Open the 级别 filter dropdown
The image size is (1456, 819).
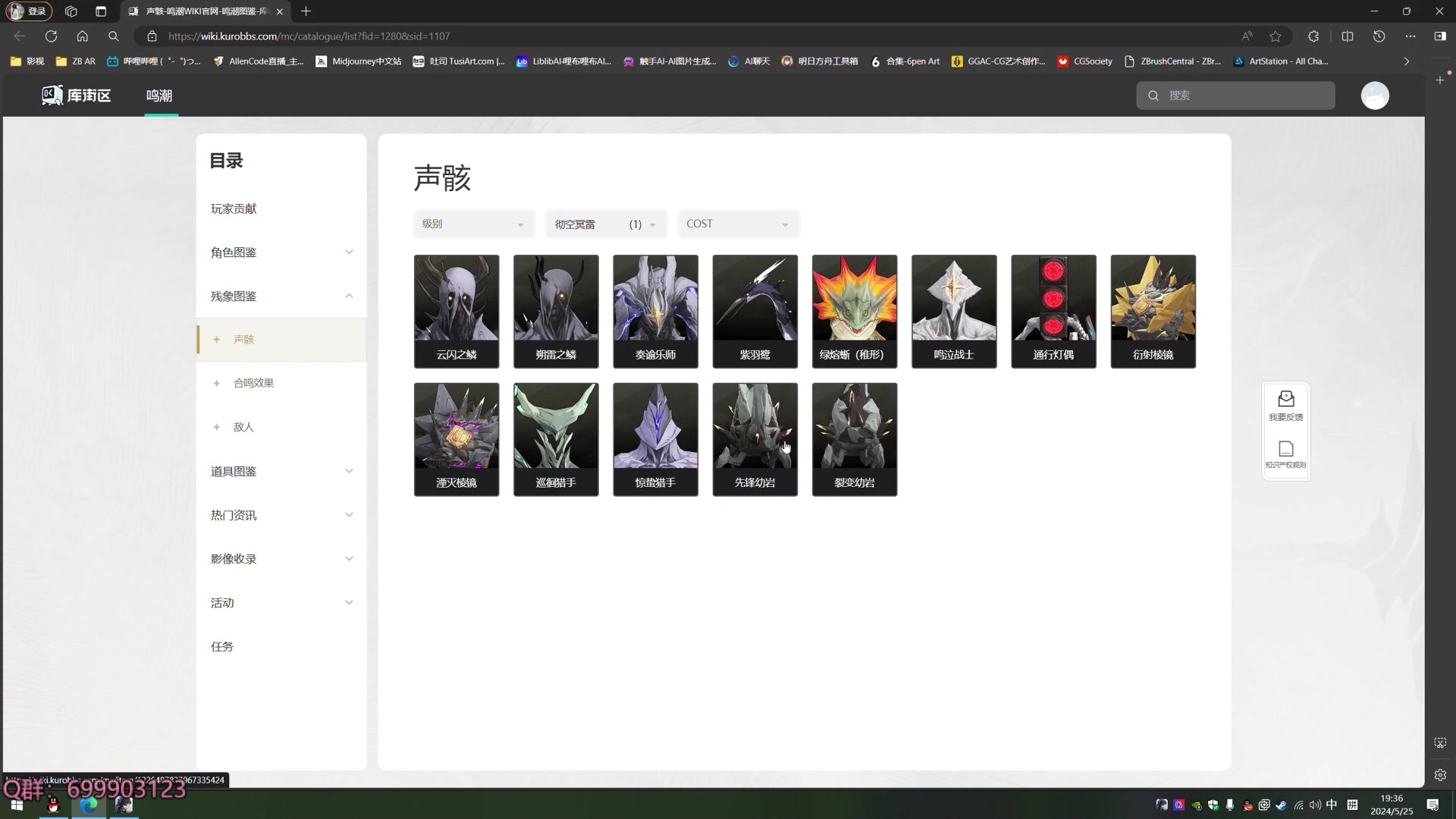[472, 224]
